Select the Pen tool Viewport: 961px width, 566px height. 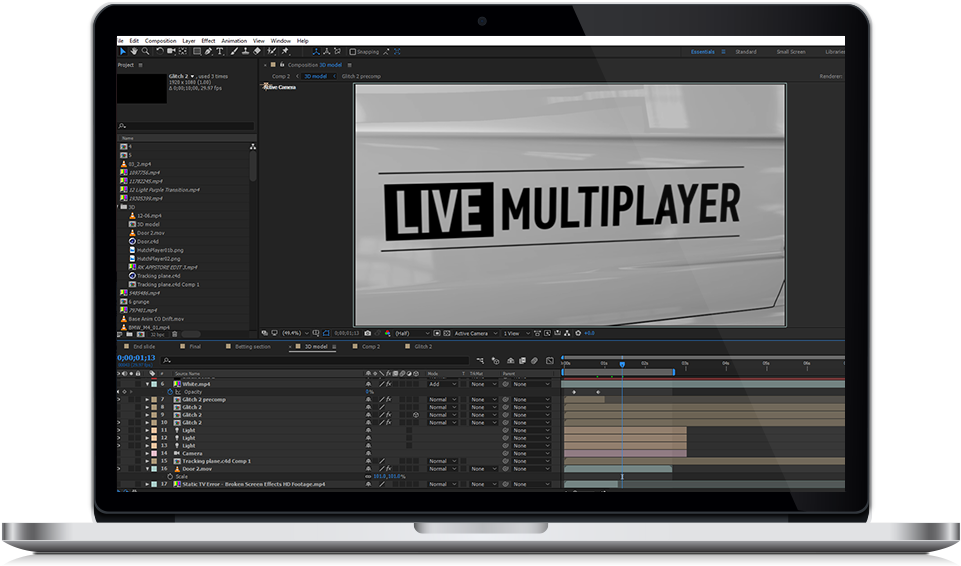[208, 51]
